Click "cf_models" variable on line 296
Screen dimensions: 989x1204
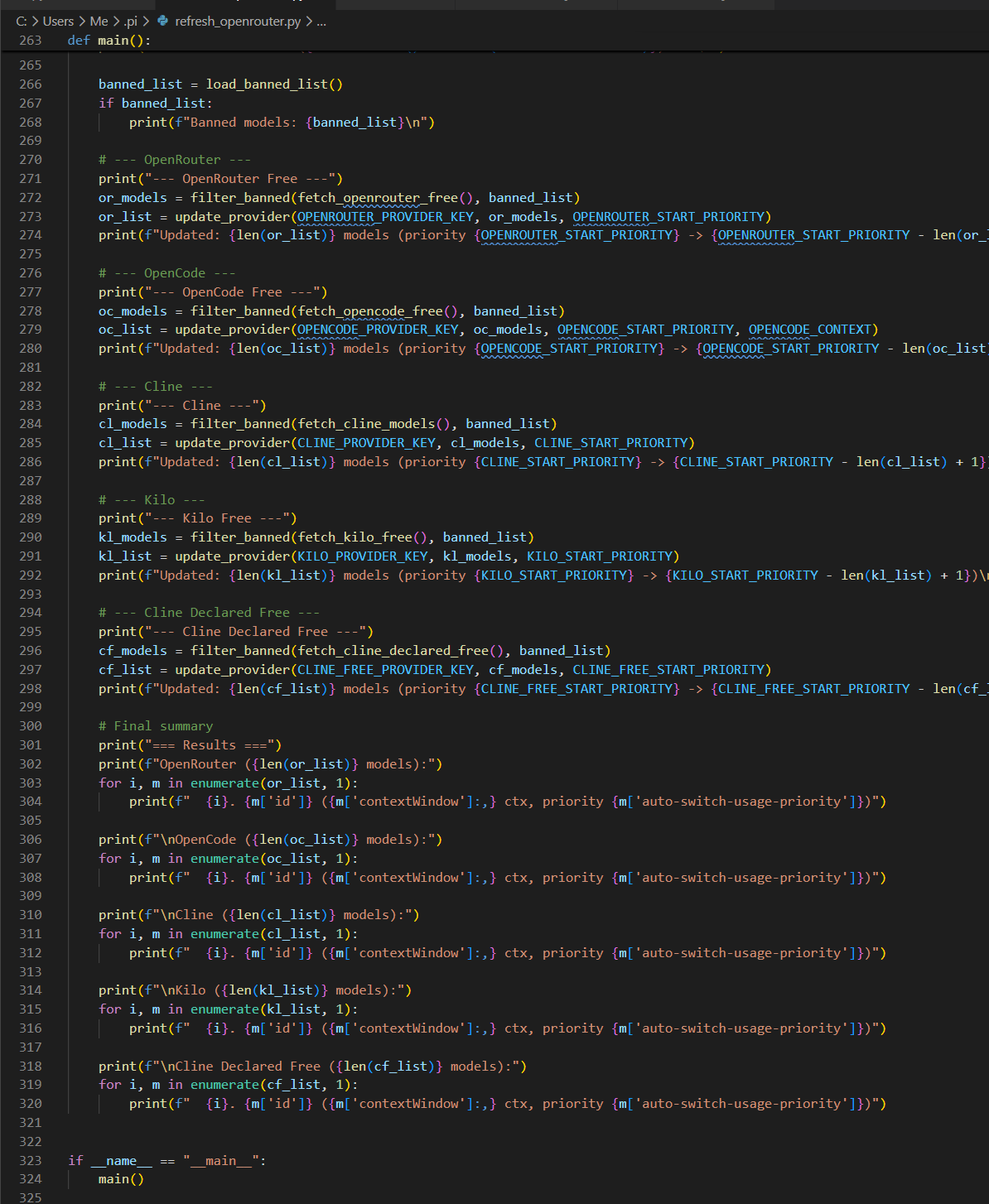pyautogui.click(x=133, y=651)
